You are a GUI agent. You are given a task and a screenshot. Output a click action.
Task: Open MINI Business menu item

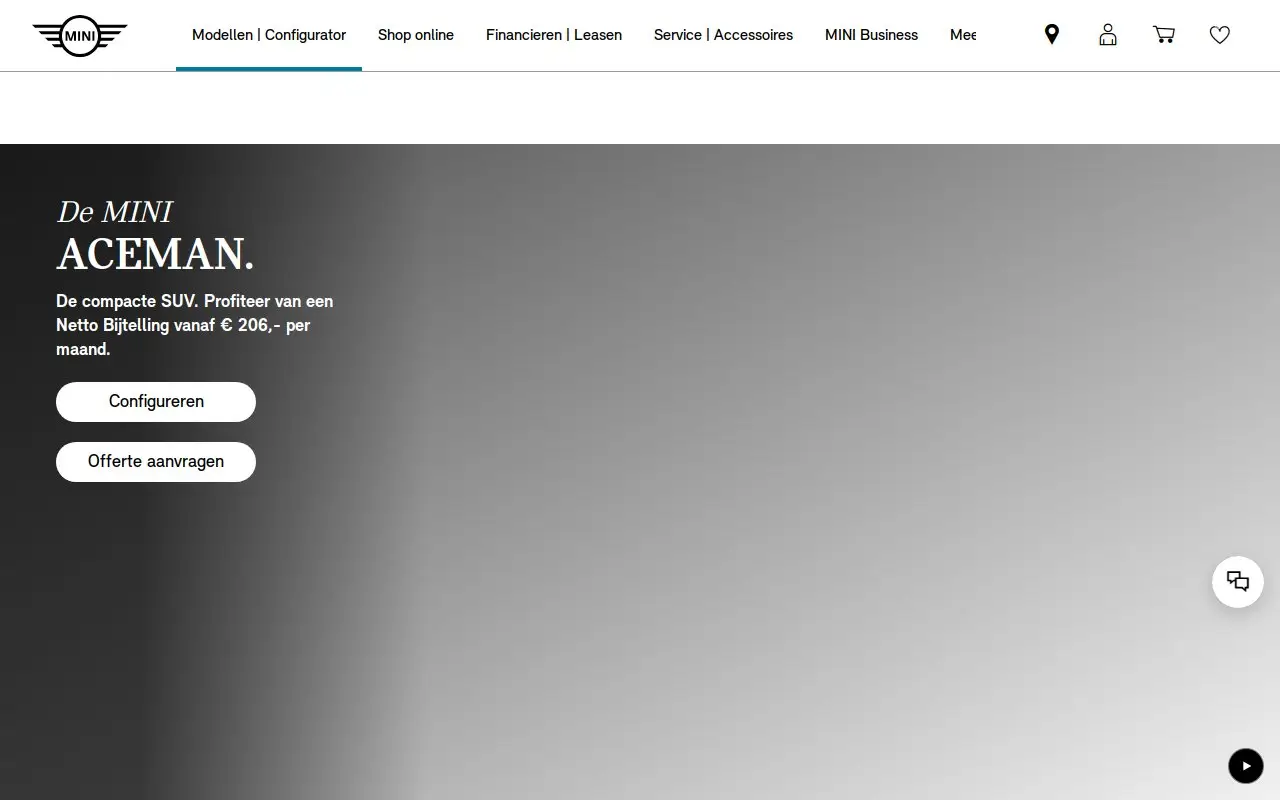point(871,35)
